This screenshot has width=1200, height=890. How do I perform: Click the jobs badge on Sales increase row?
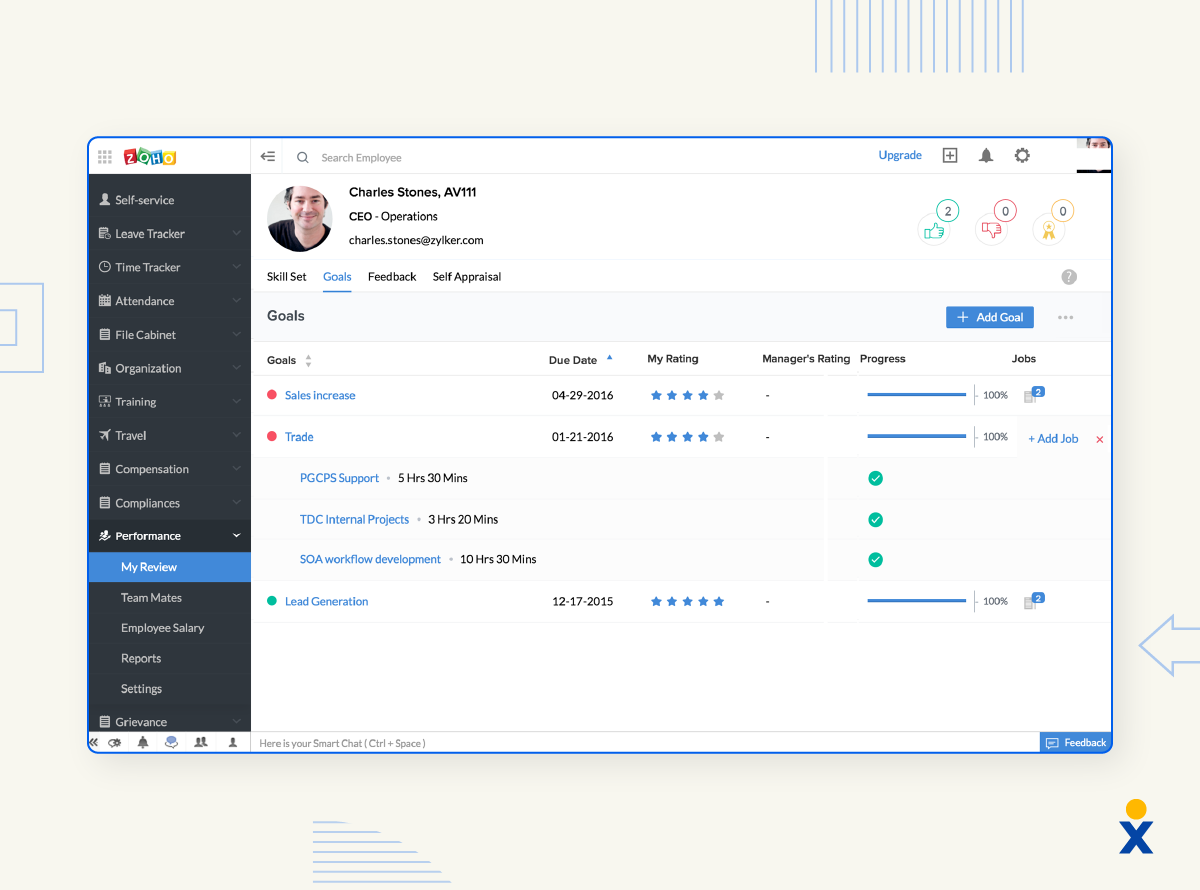coord(1034,393)
